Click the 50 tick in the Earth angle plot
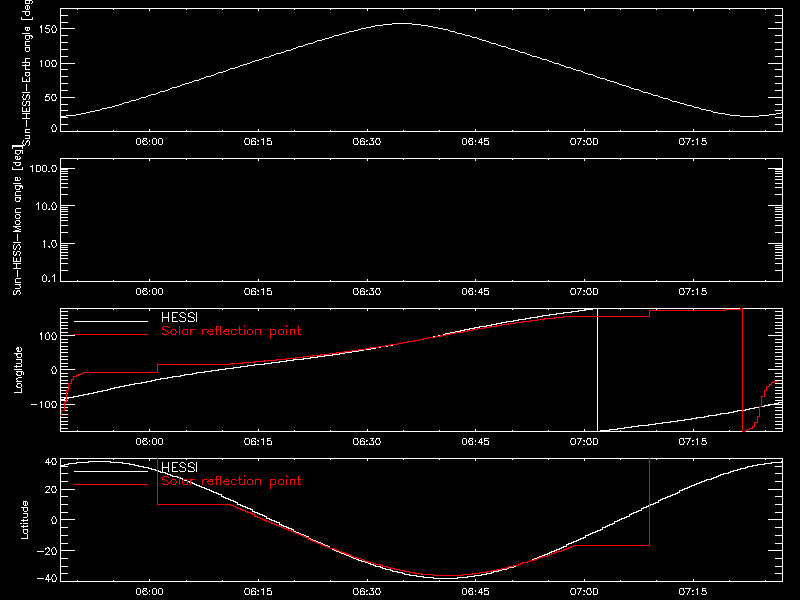 (x=51, y=98)
